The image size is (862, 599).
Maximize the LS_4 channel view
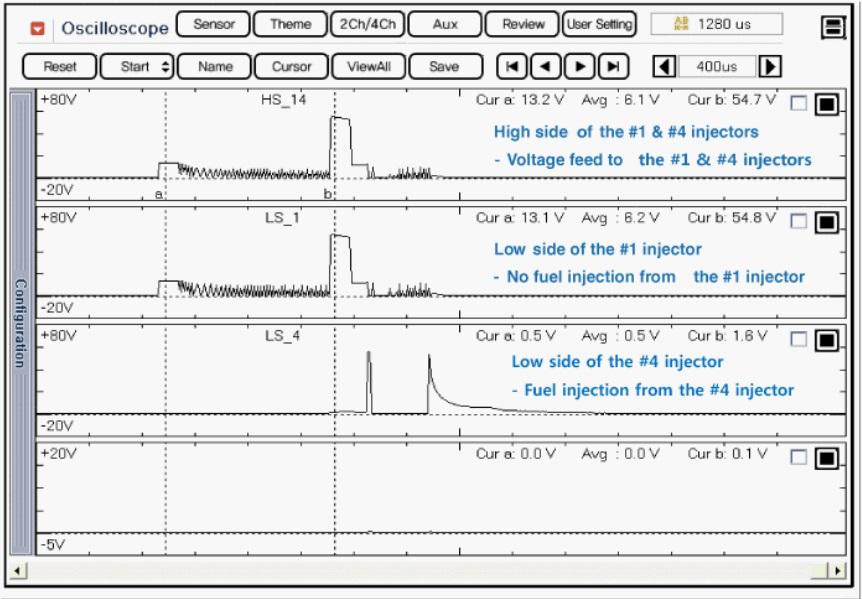[x=826, y=340]
